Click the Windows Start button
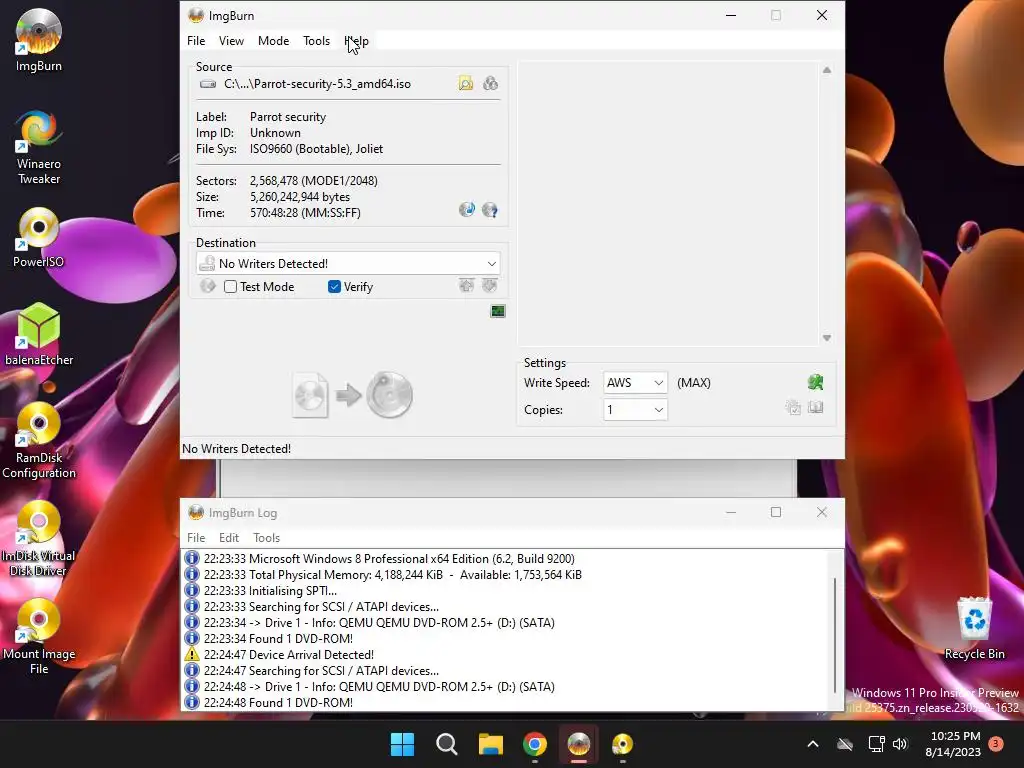This screenshot has width=1024, height=768. 402,744
